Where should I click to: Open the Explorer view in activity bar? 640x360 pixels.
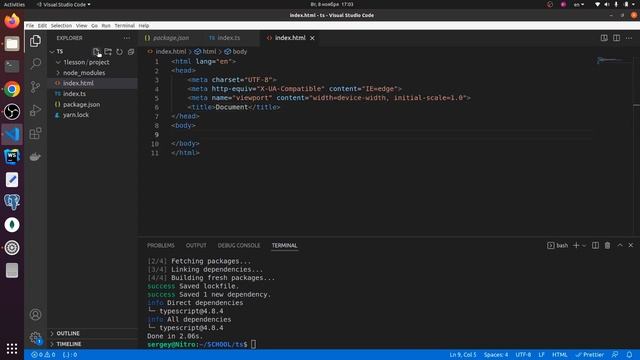(x=36, y=41)
